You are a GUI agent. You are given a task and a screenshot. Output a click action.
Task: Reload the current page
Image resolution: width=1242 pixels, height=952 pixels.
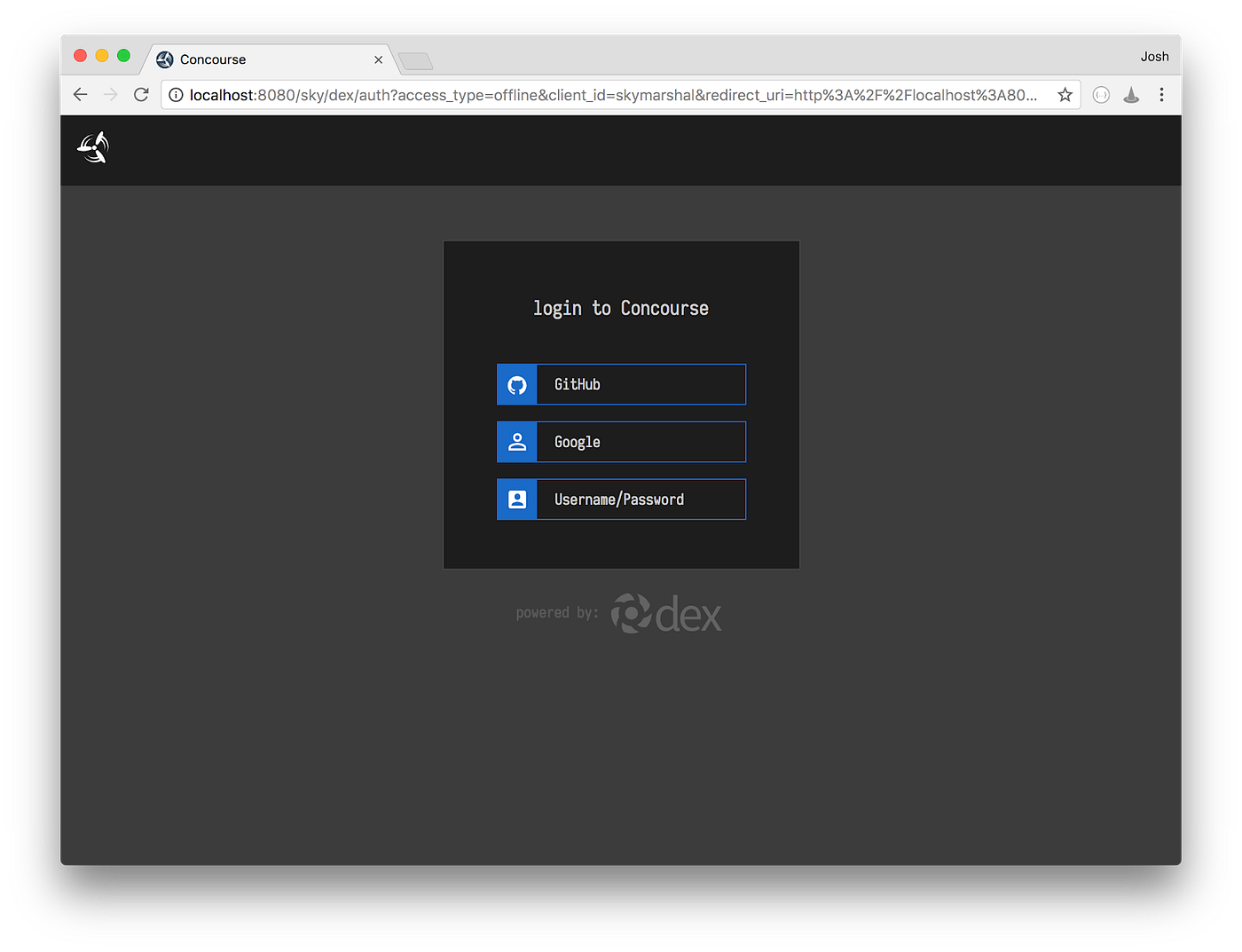click(141, 95)
